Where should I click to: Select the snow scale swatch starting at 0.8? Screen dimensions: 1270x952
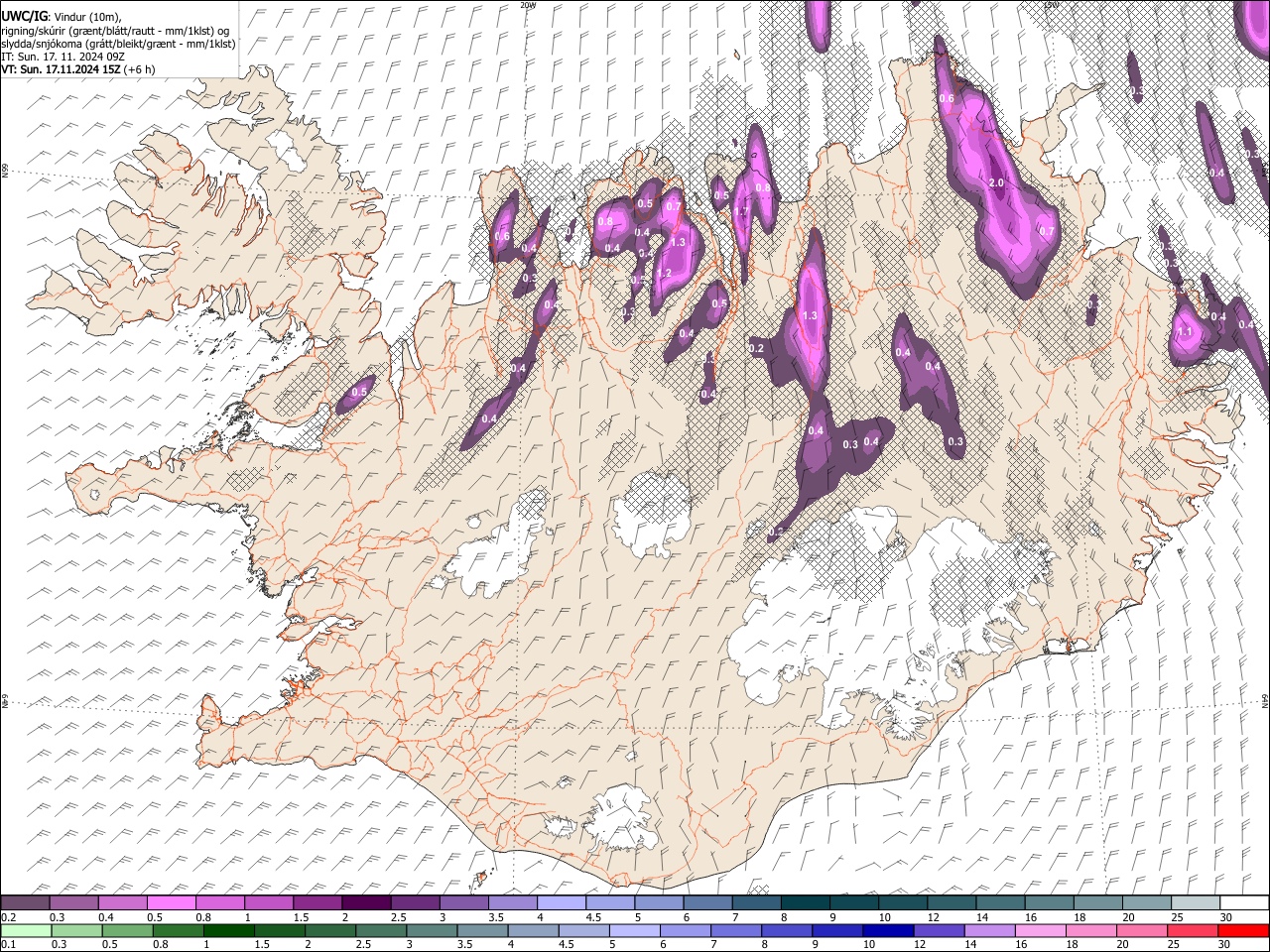coord(220,903)
